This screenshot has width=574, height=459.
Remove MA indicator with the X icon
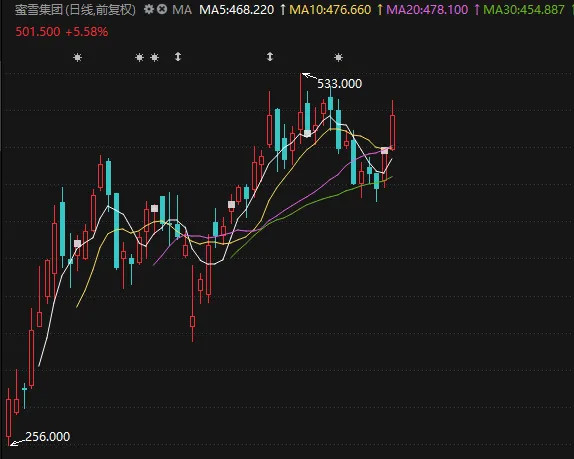(162, 9)
